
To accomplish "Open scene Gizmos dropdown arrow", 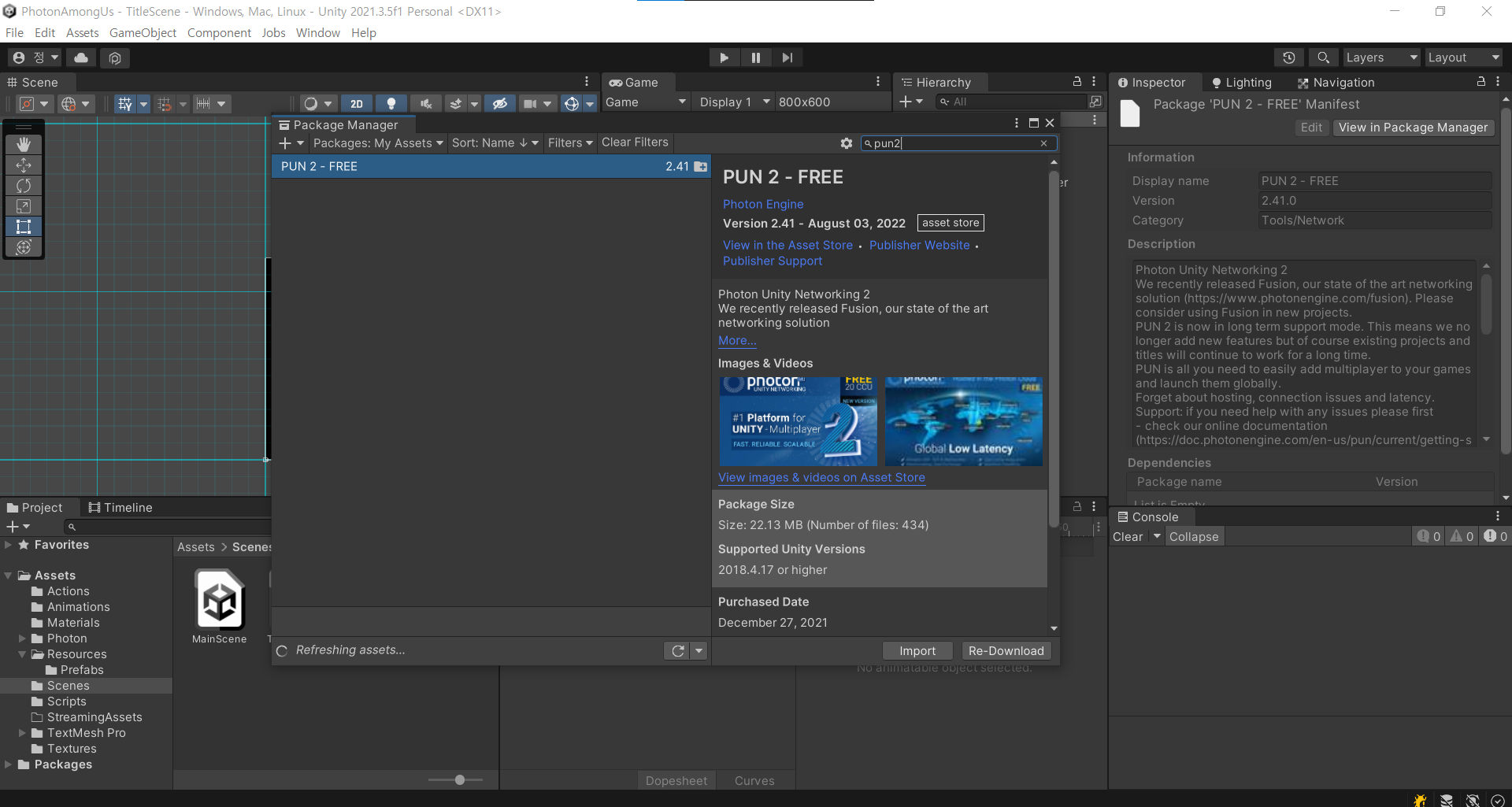I will click(590, 103).
